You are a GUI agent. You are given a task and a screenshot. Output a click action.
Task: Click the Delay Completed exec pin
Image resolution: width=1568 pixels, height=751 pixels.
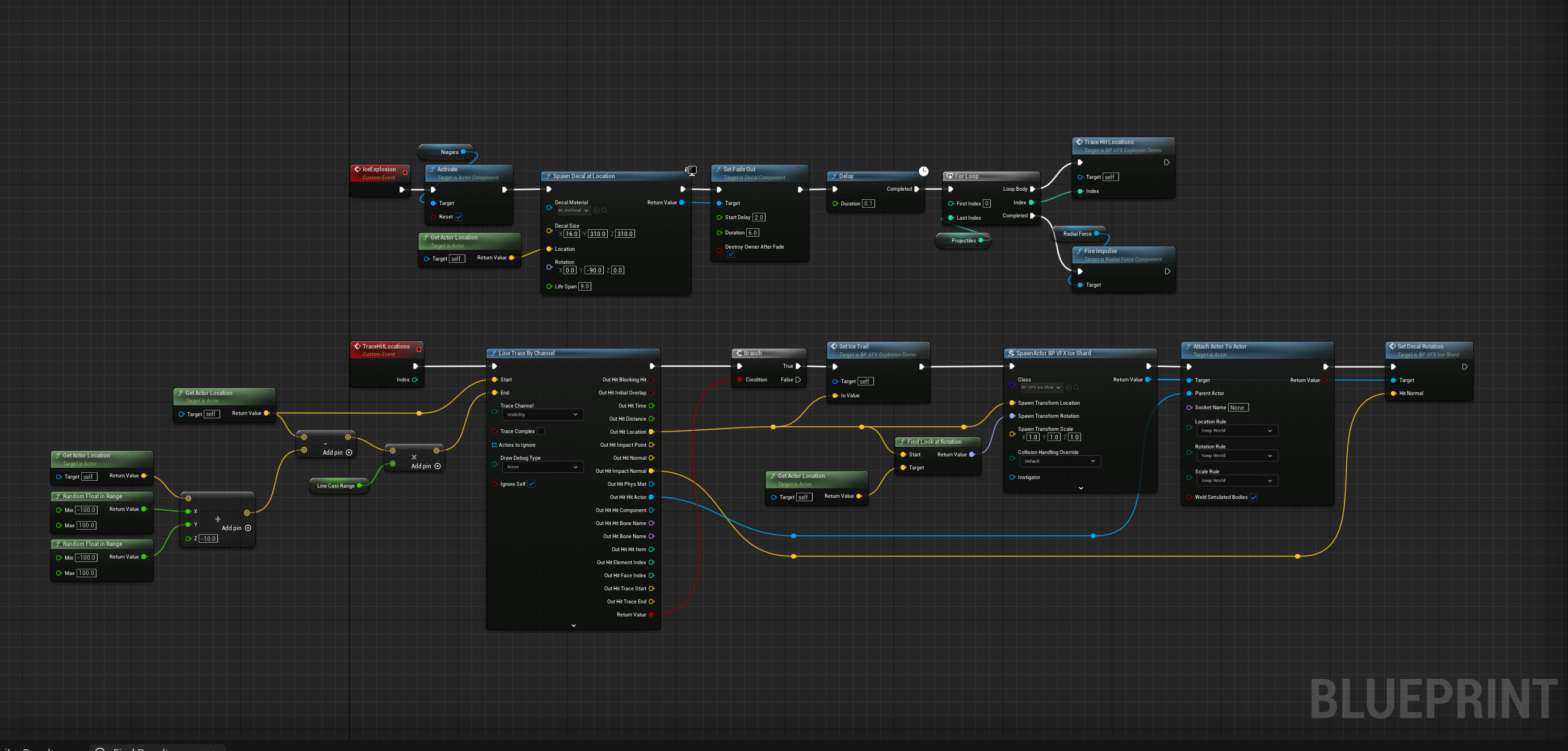[917, 189]
